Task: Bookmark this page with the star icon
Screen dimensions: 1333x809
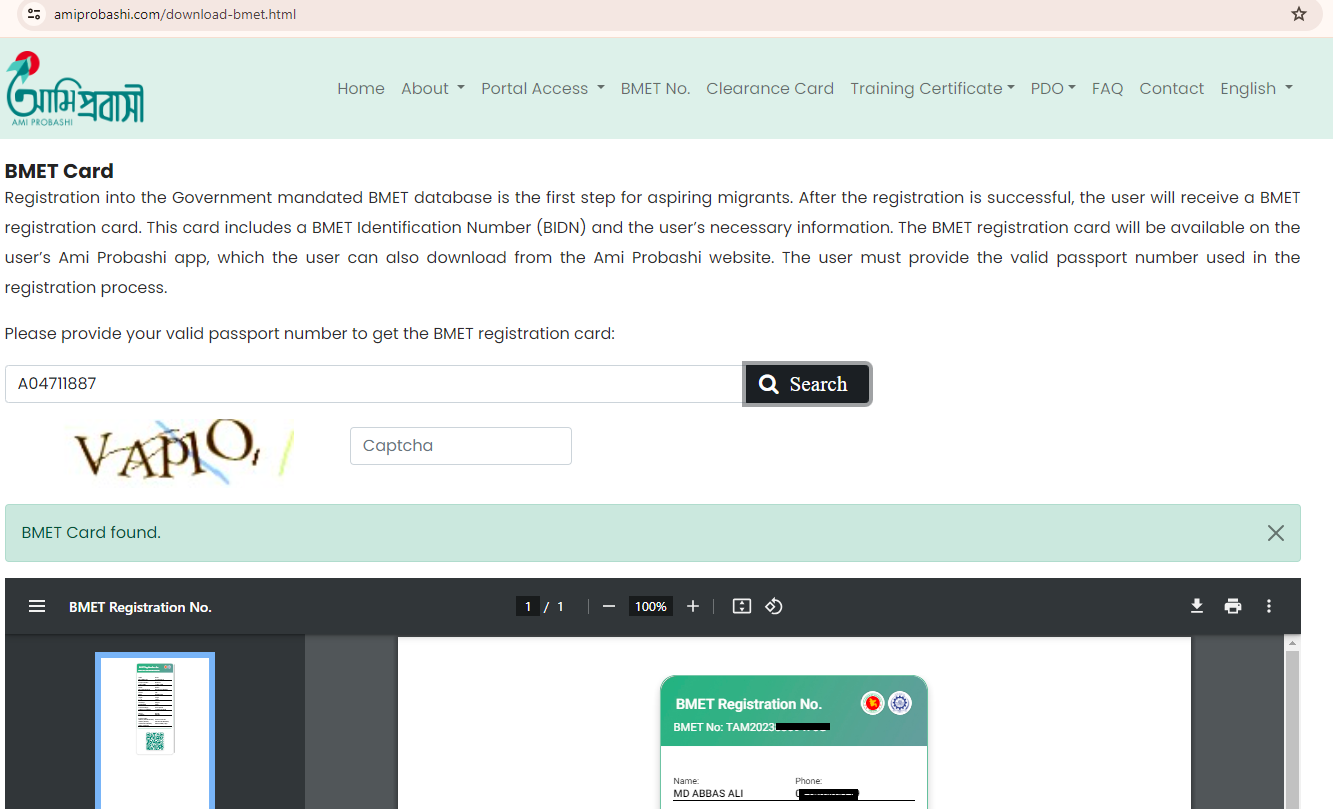Action: coord(1299,14)
